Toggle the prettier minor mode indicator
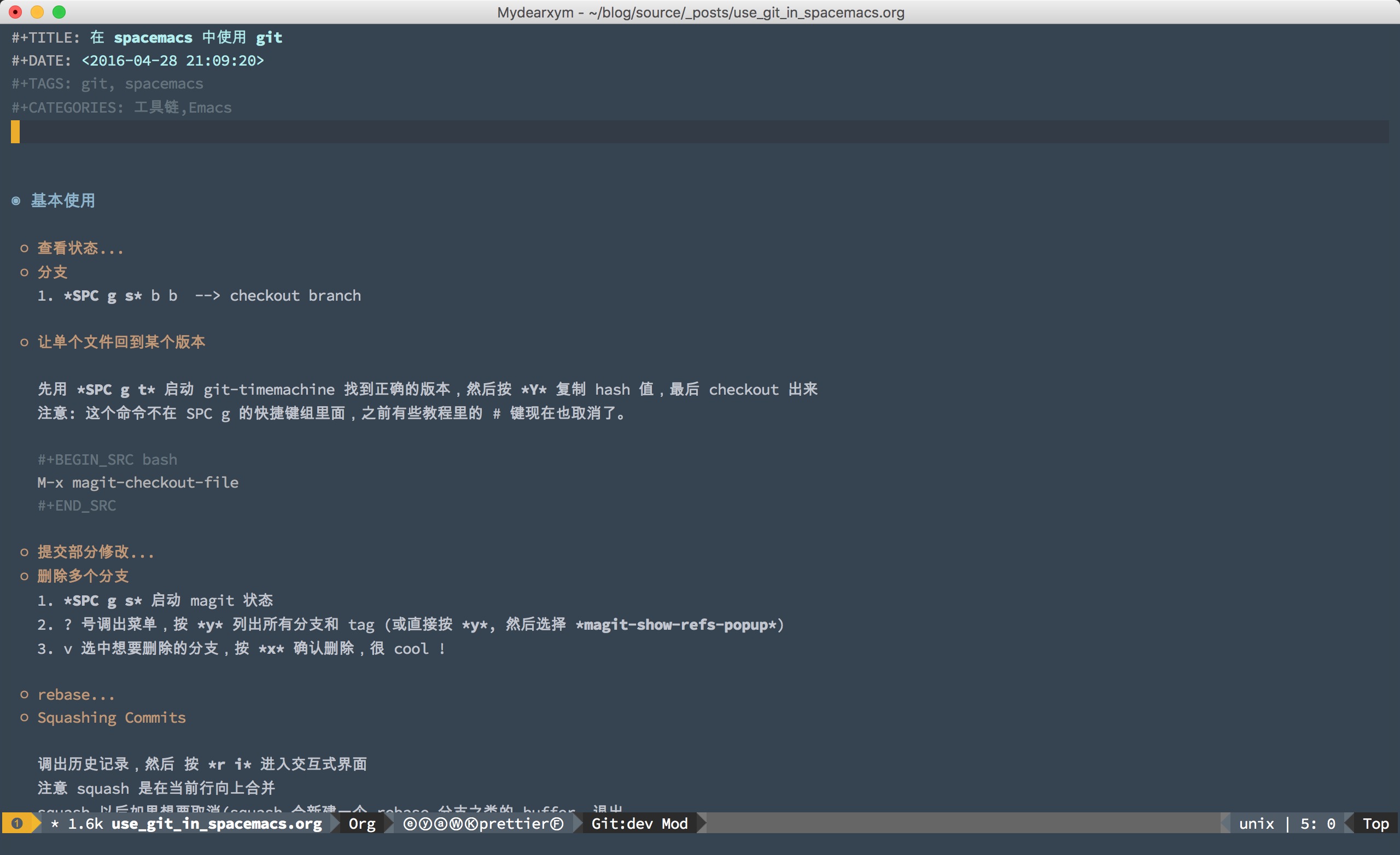This screenshot has height=855, width=1400. click(x=514, y=824)
